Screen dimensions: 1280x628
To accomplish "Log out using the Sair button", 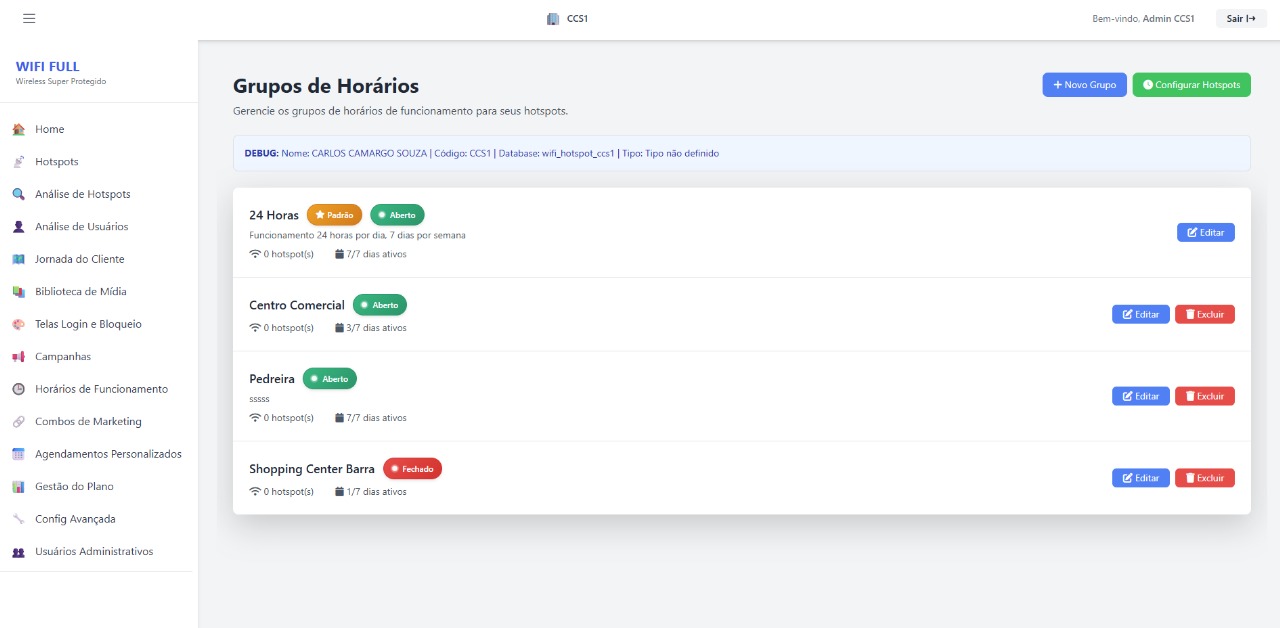I will point(1241,18).
